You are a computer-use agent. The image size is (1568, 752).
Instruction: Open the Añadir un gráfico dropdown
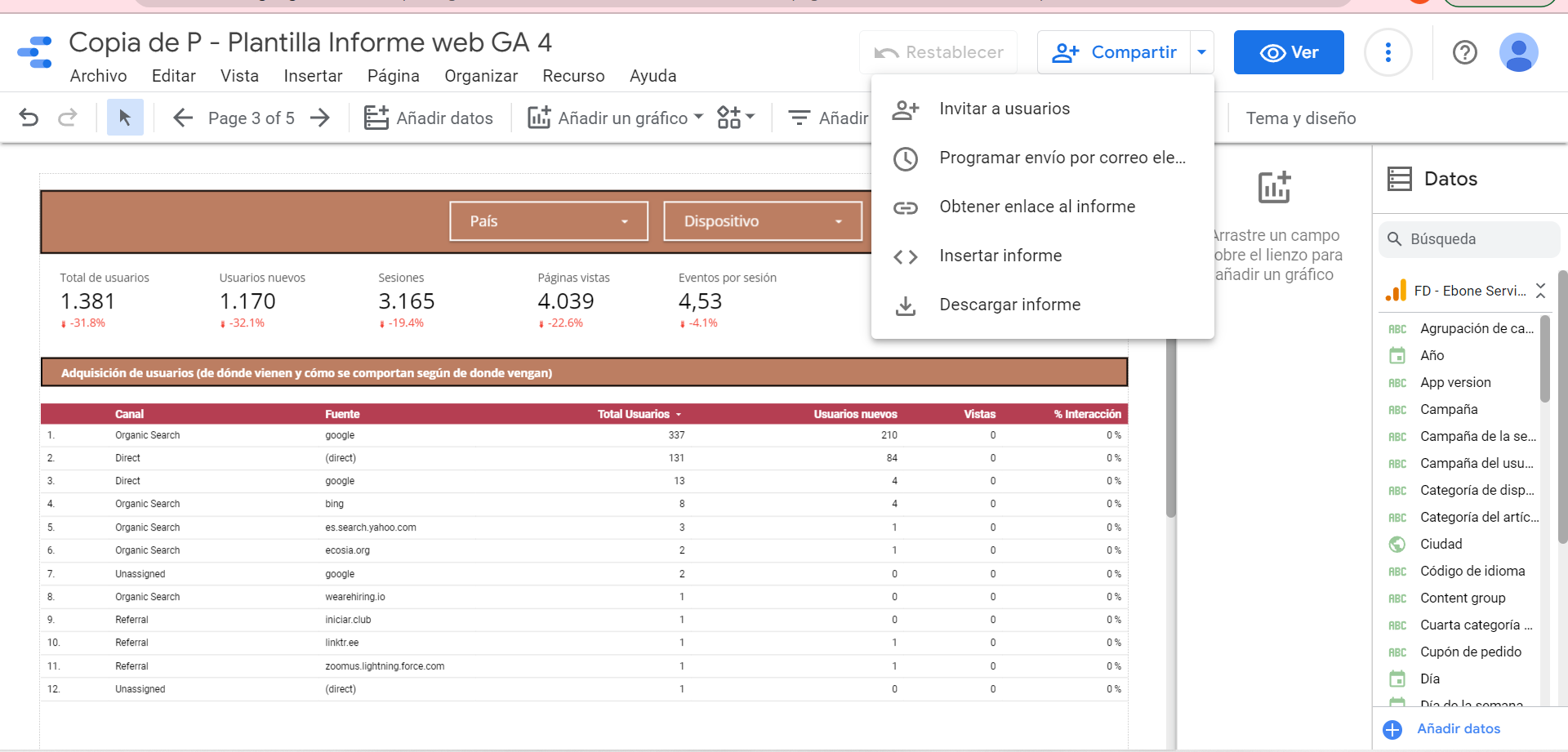[x=616, y=118]
